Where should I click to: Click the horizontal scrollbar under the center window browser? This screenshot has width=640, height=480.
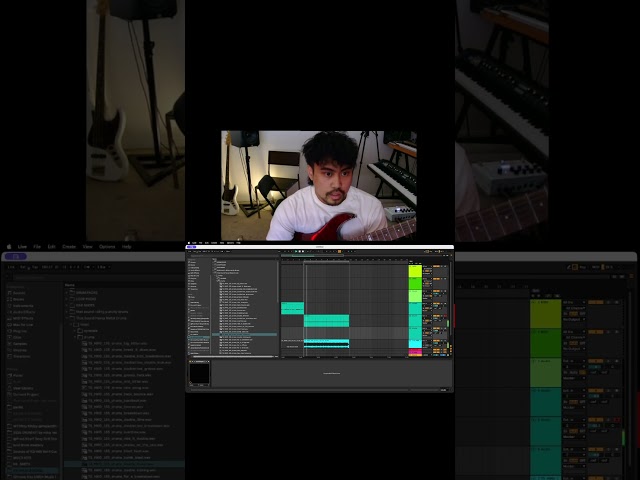click(233, 357)
